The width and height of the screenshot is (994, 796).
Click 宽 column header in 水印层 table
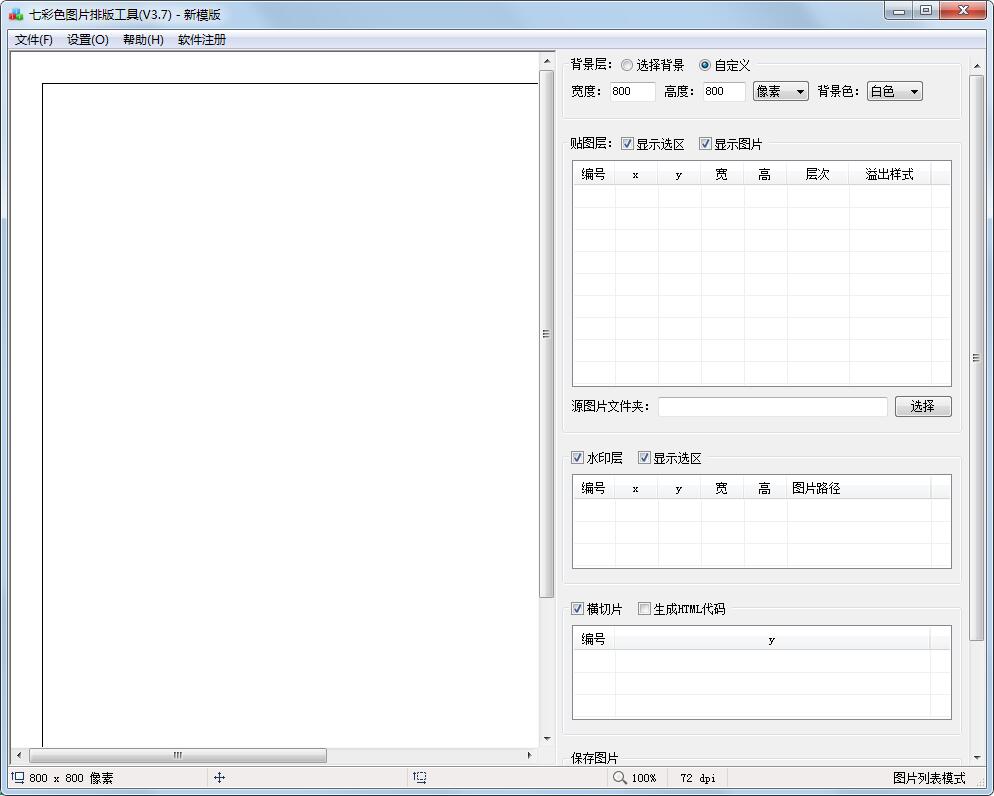(722, 488)
